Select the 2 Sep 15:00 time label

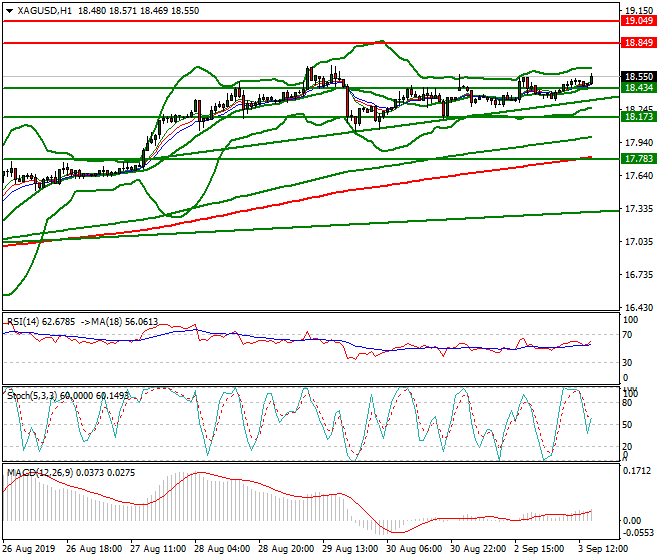coord(540,549)
